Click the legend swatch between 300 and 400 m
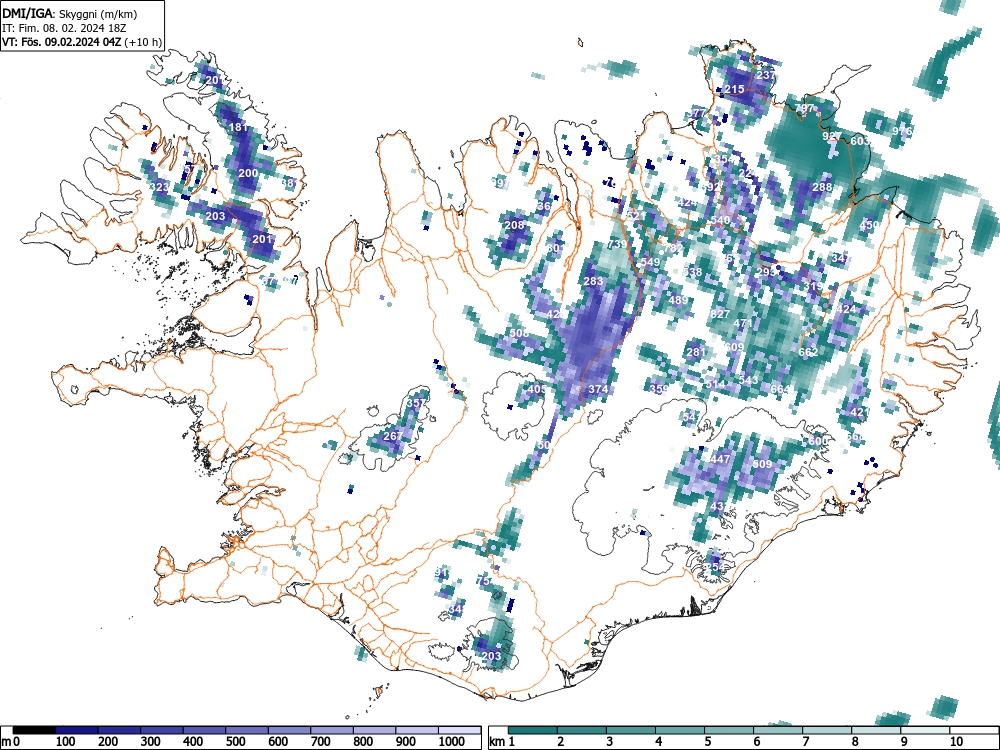The image size is (1000, 750). click(161, 730)
